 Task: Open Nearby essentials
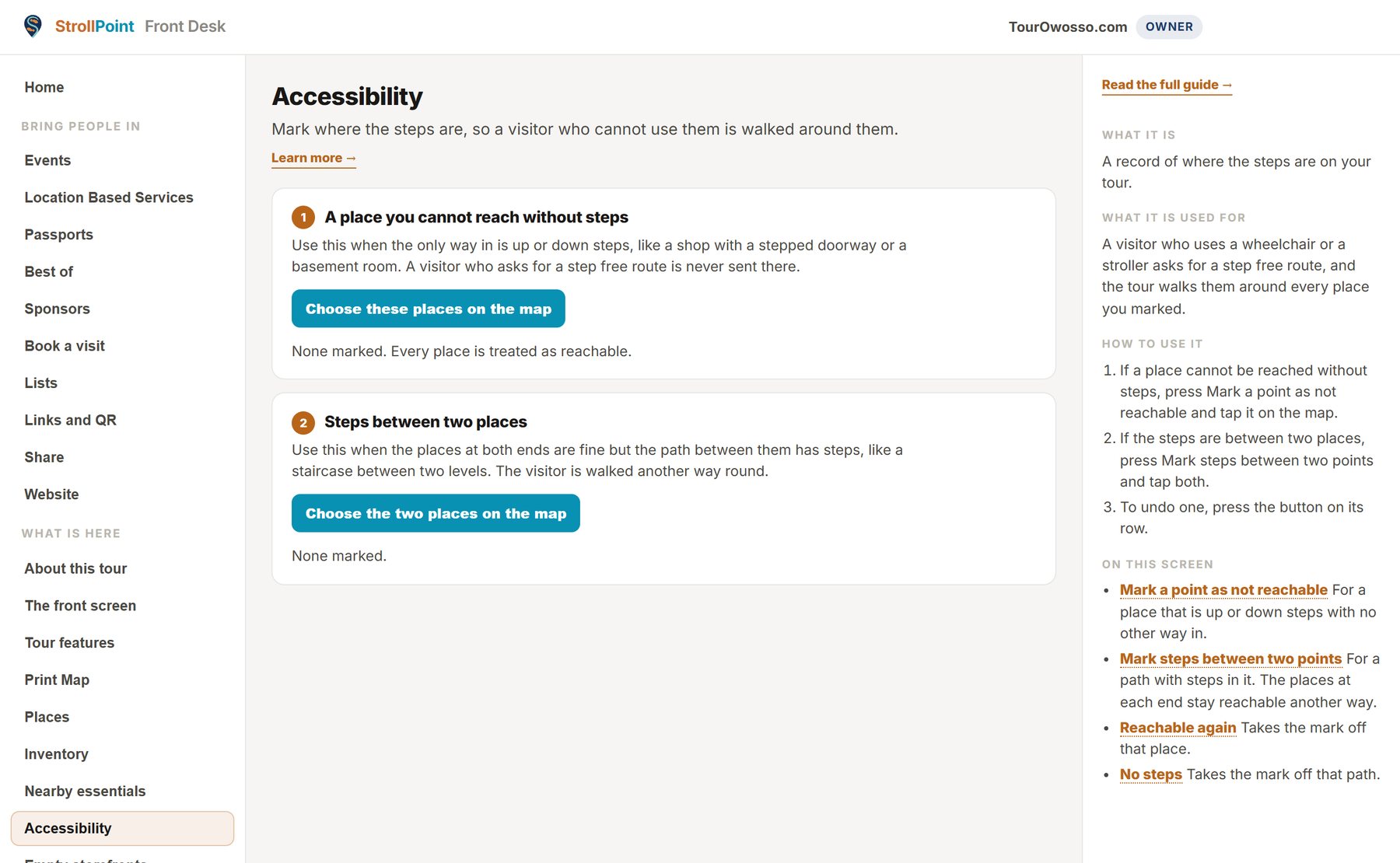click(x=85, y=791)
